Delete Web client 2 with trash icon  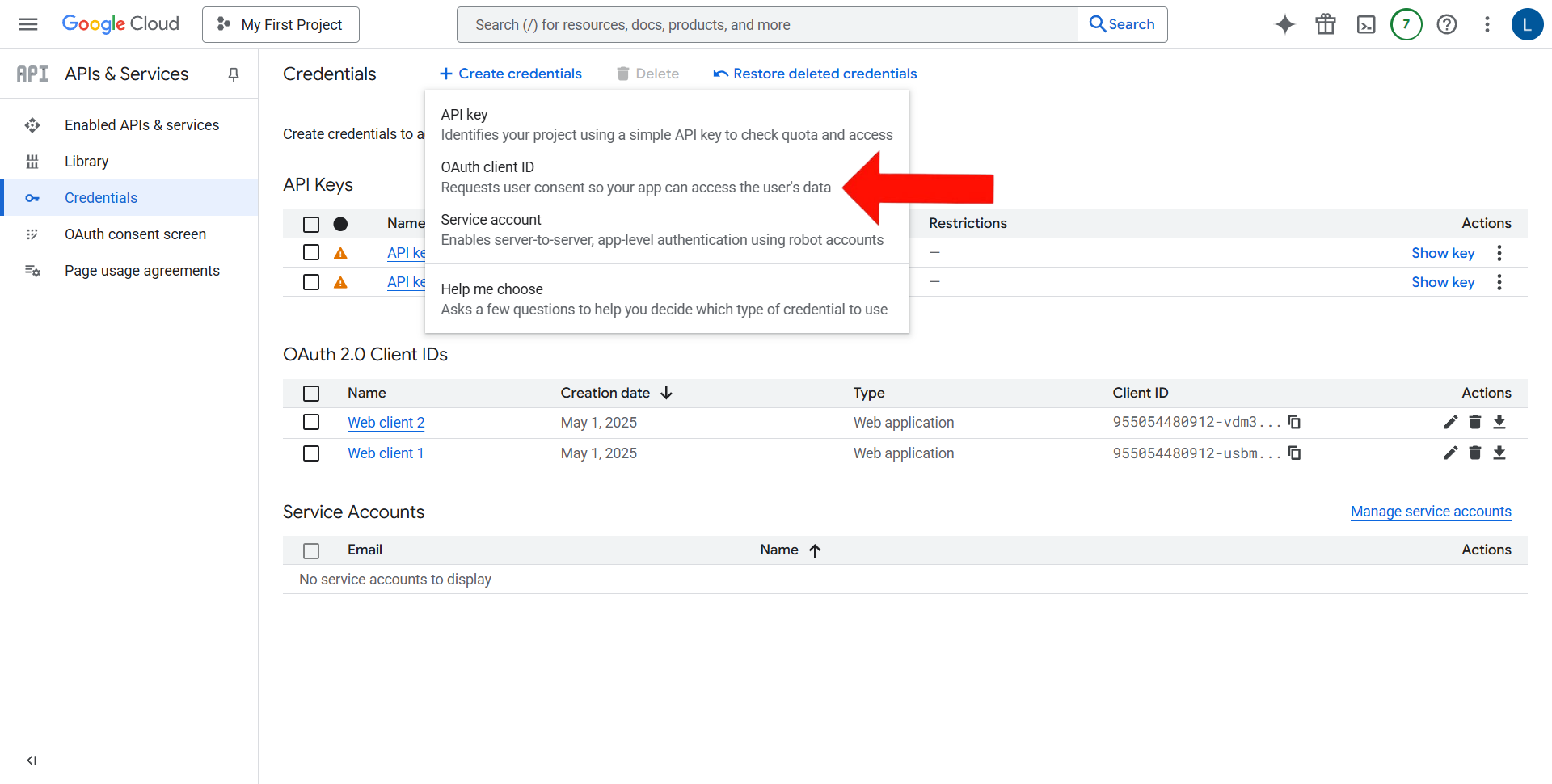click(x=1475, y=422)
